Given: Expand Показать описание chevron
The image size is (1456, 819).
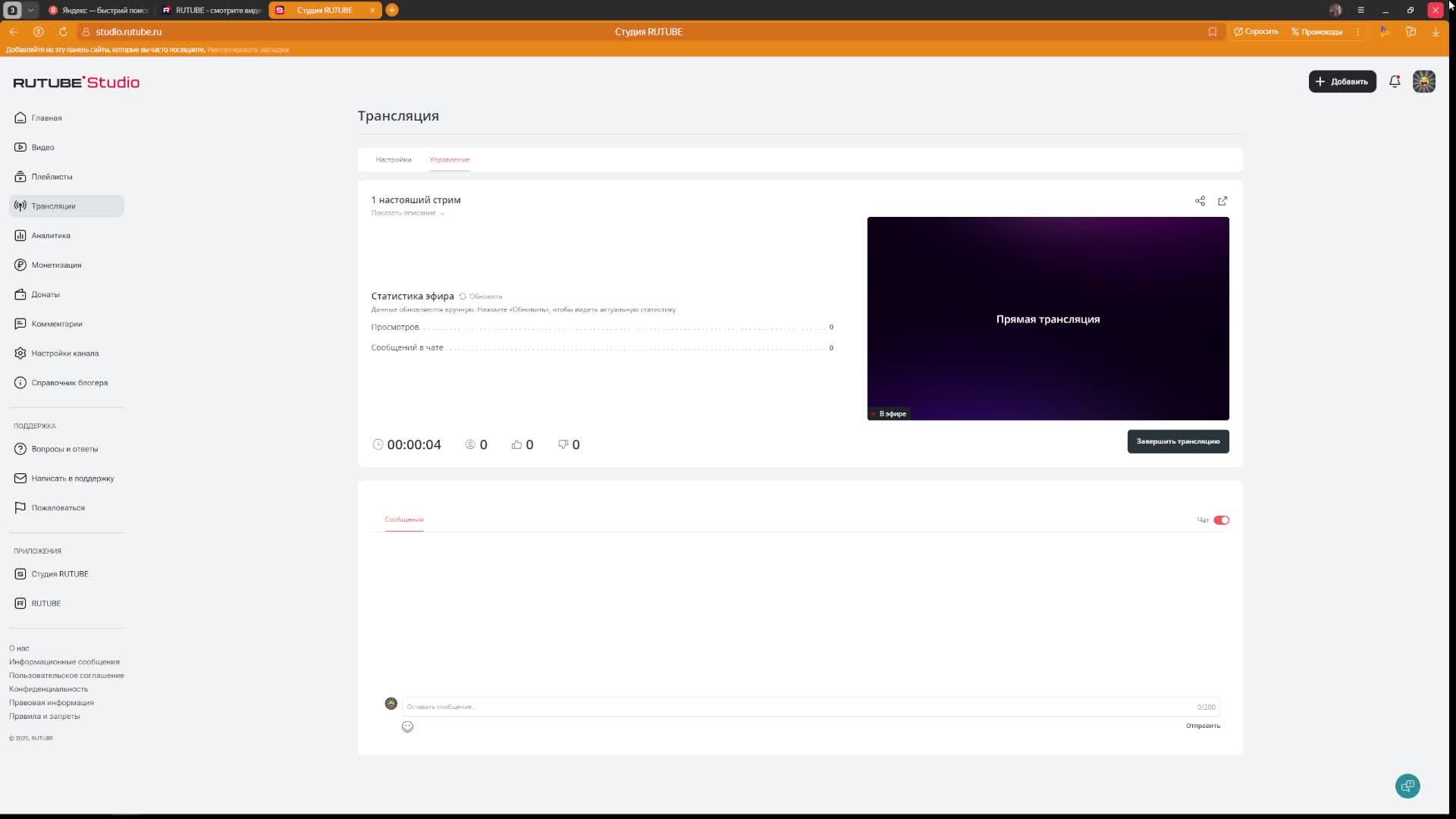Looking at the screenshot, I should pyautogui.click(x=442, y=214).
